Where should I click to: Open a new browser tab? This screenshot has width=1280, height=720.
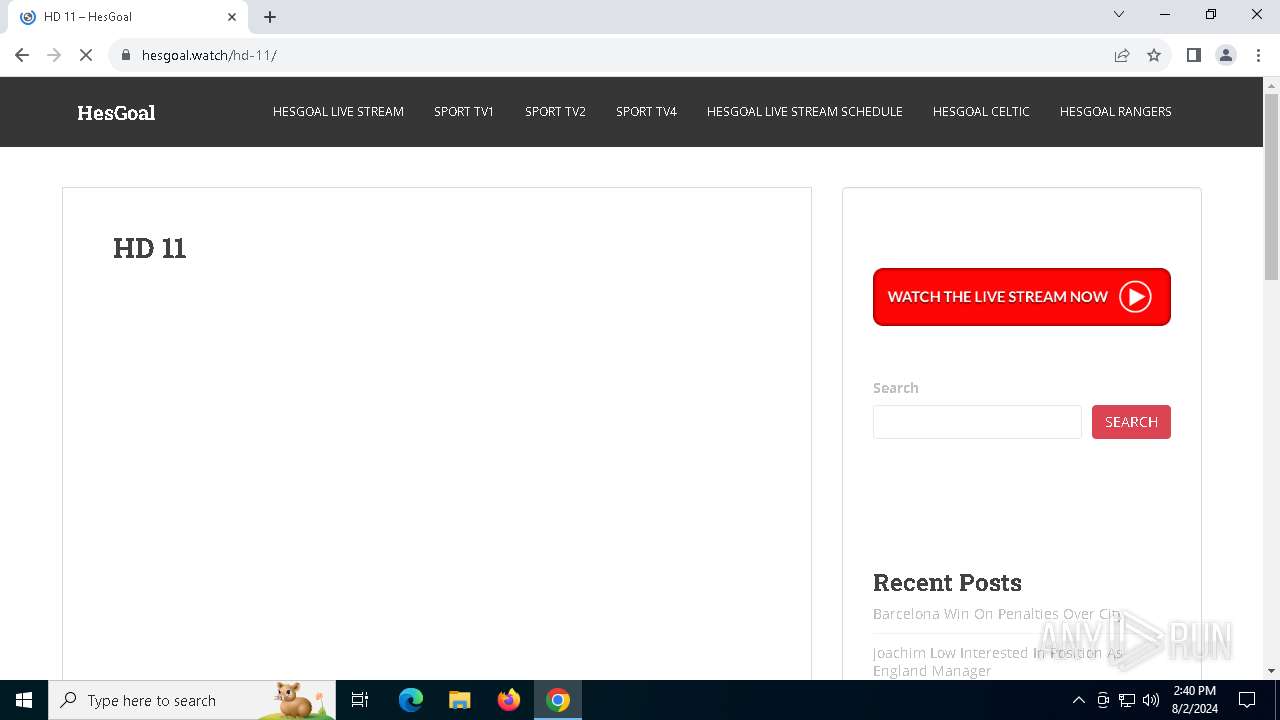tap(270, 17)
